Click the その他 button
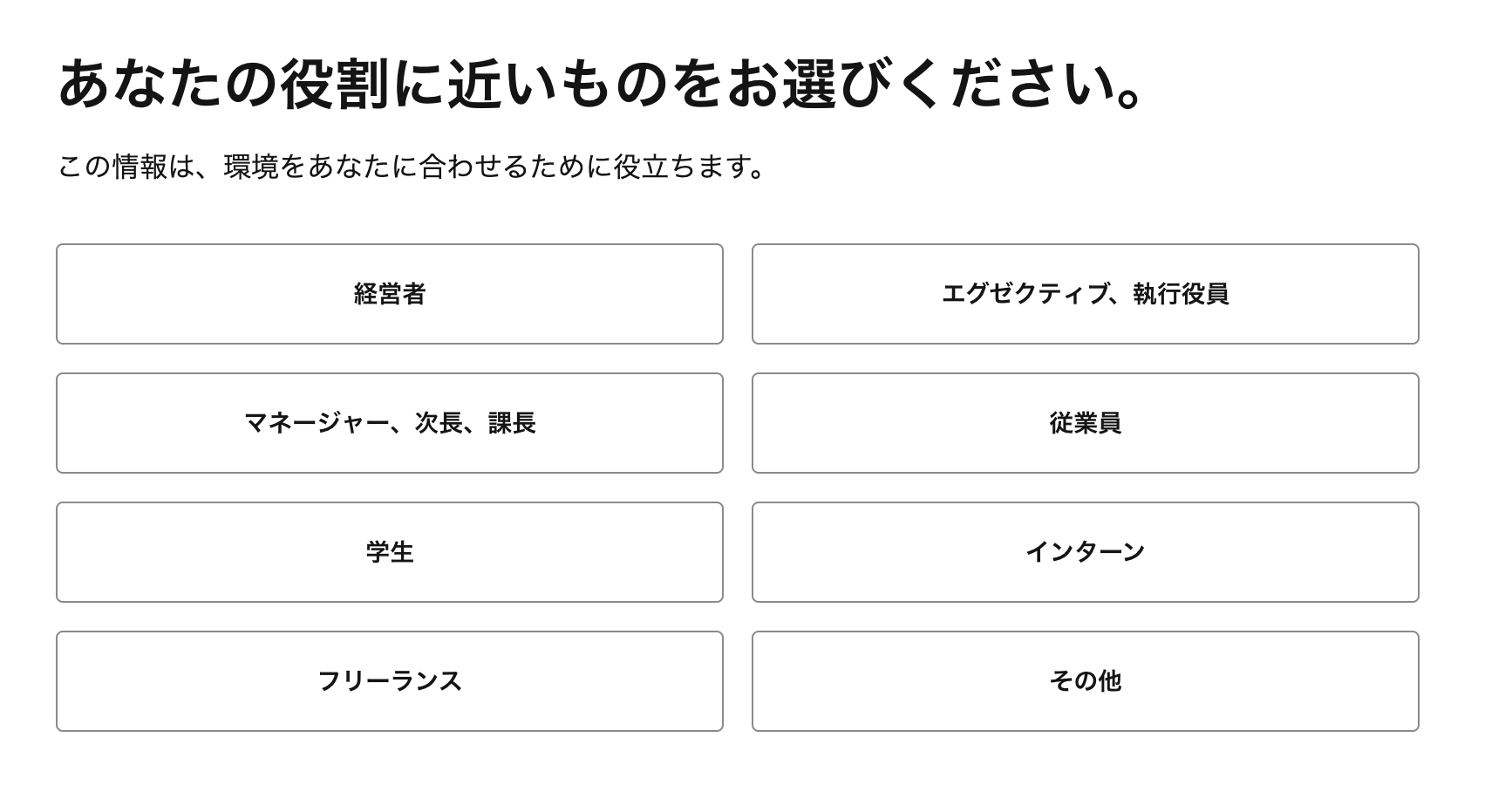 pos(1085,681)
